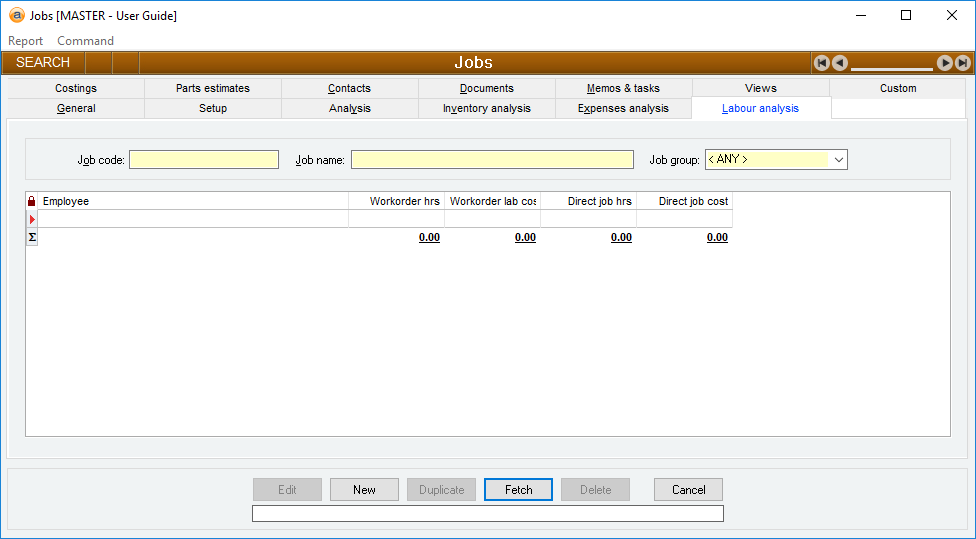Open the Inventory analysis tab
The height and width of the screenshot is (539, 976).
coord(486,108)
